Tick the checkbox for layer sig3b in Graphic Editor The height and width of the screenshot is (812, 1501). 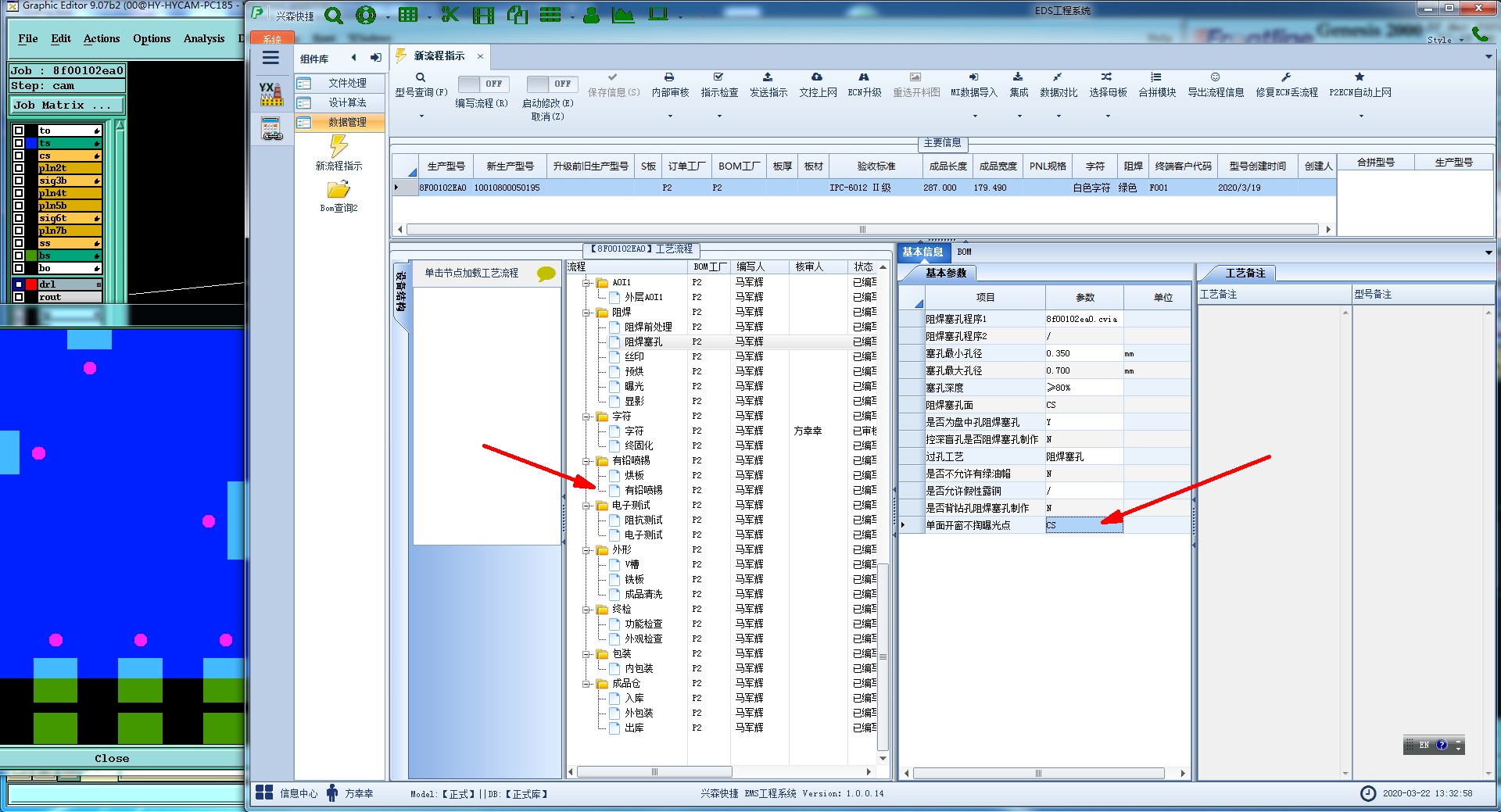[x=19, y=181]
